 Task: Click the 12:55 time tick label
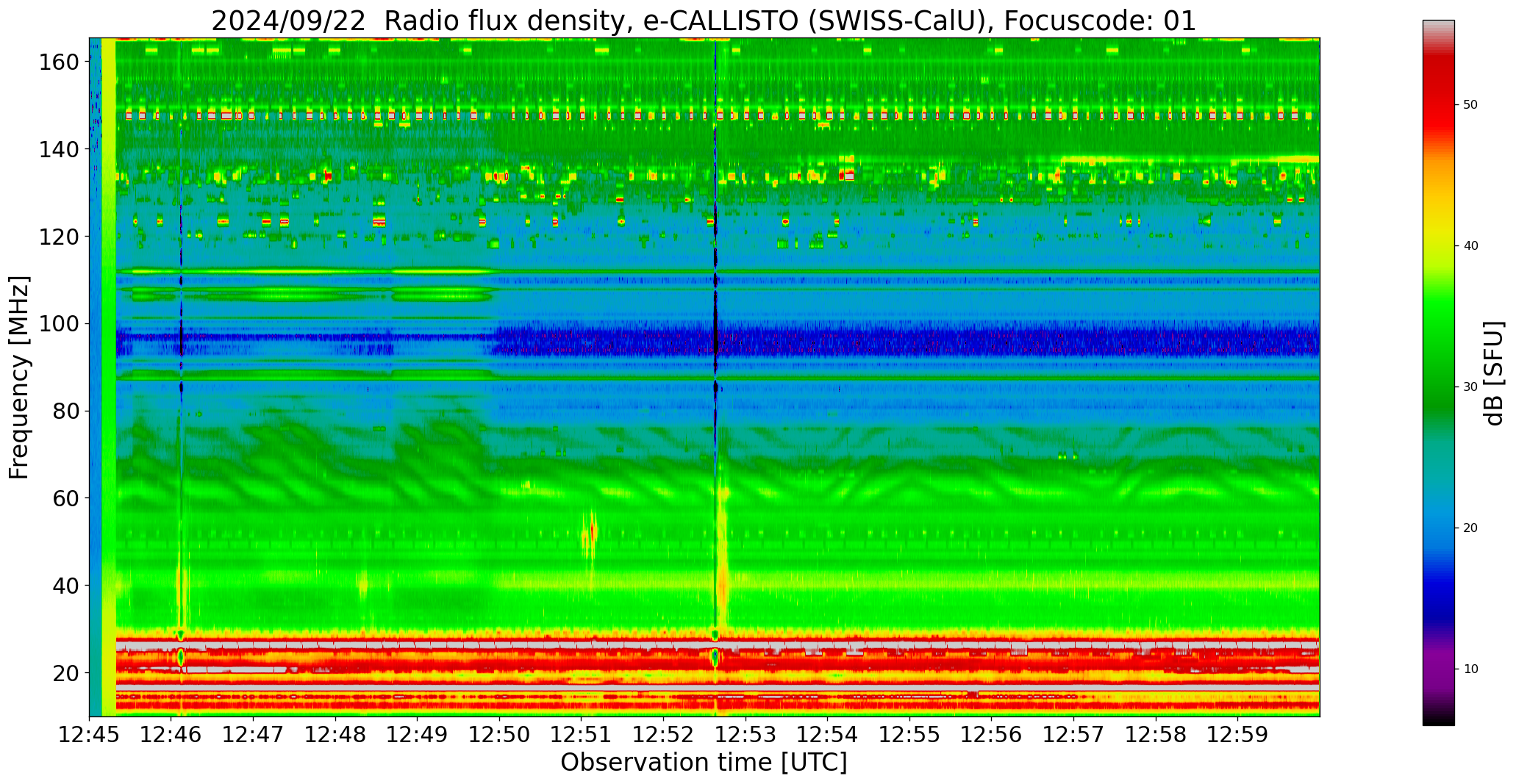pyautogui.click(x=909, y=735)
